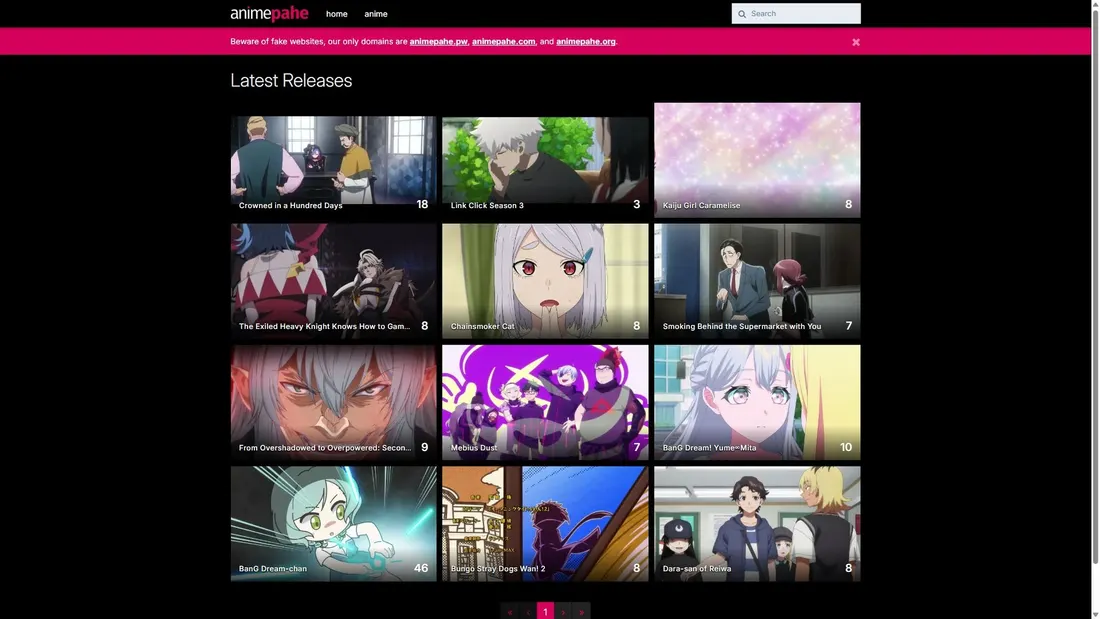Click the 'Link Click Season 3' title
The height and width of the screenshot is (619, 1100).
(x=487, y=206)
